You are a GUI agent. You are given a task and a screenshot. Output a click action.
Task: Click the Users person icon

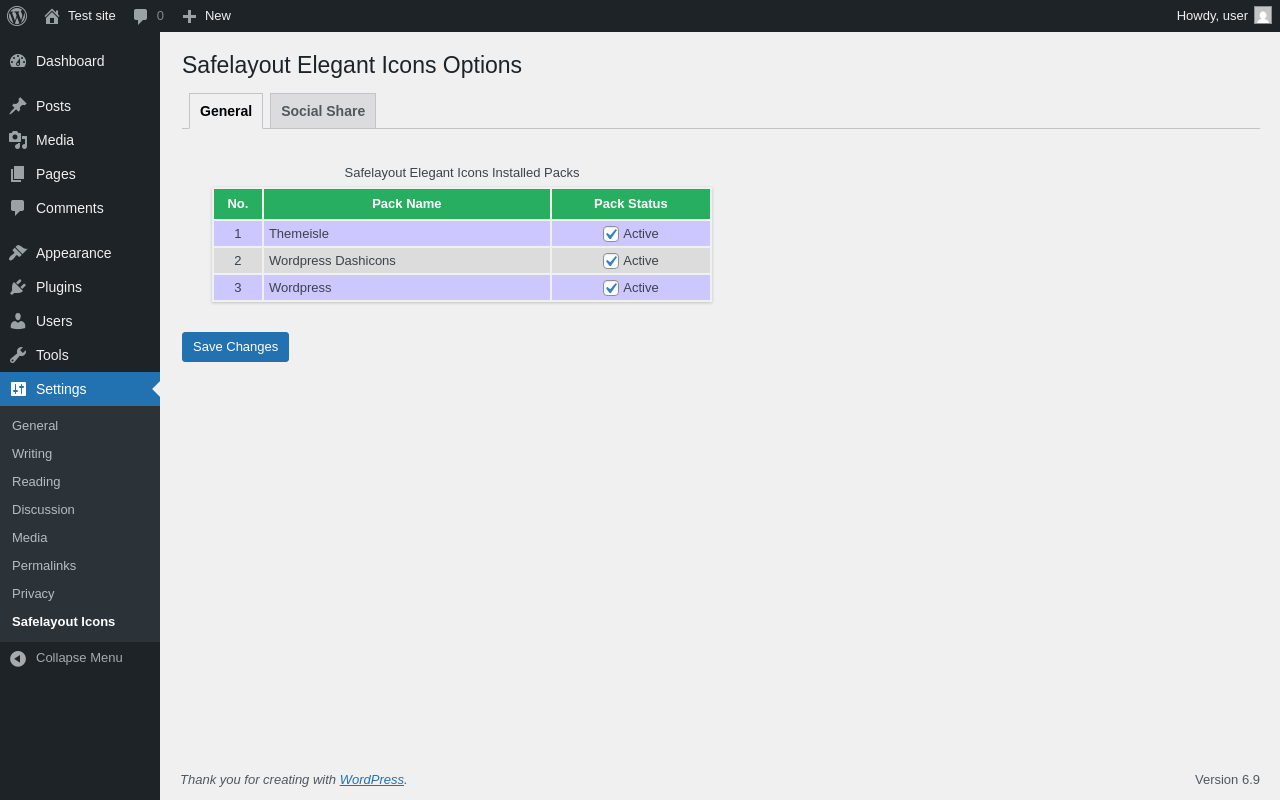[18, 321]
